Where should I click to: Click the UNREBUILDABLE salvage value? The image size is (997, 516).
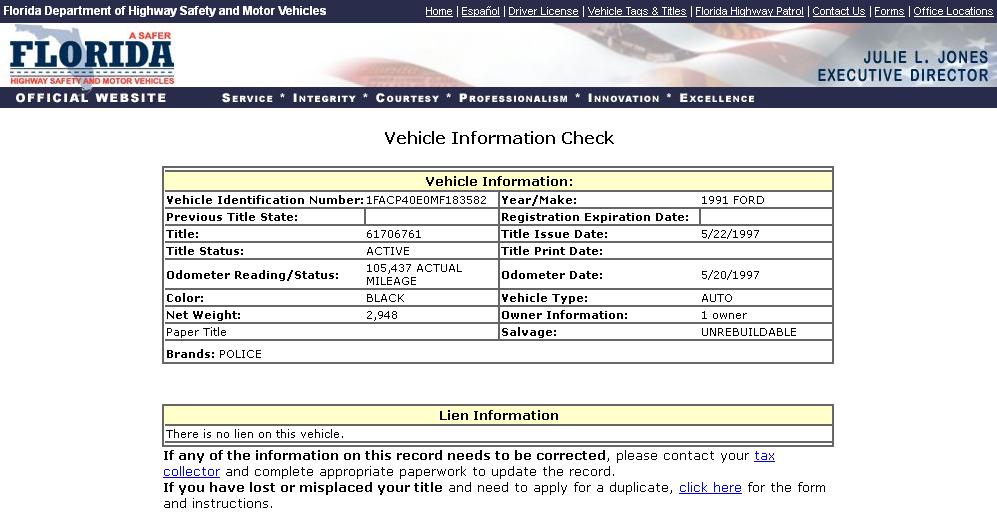pos(748,332)
